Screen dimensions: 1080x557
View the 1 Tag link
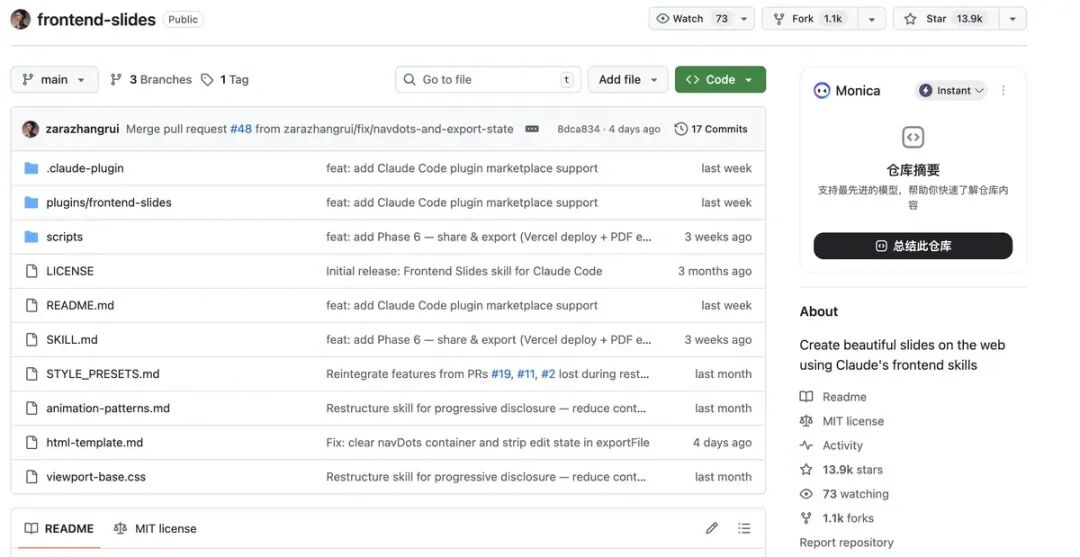click(x=225, y=80)
